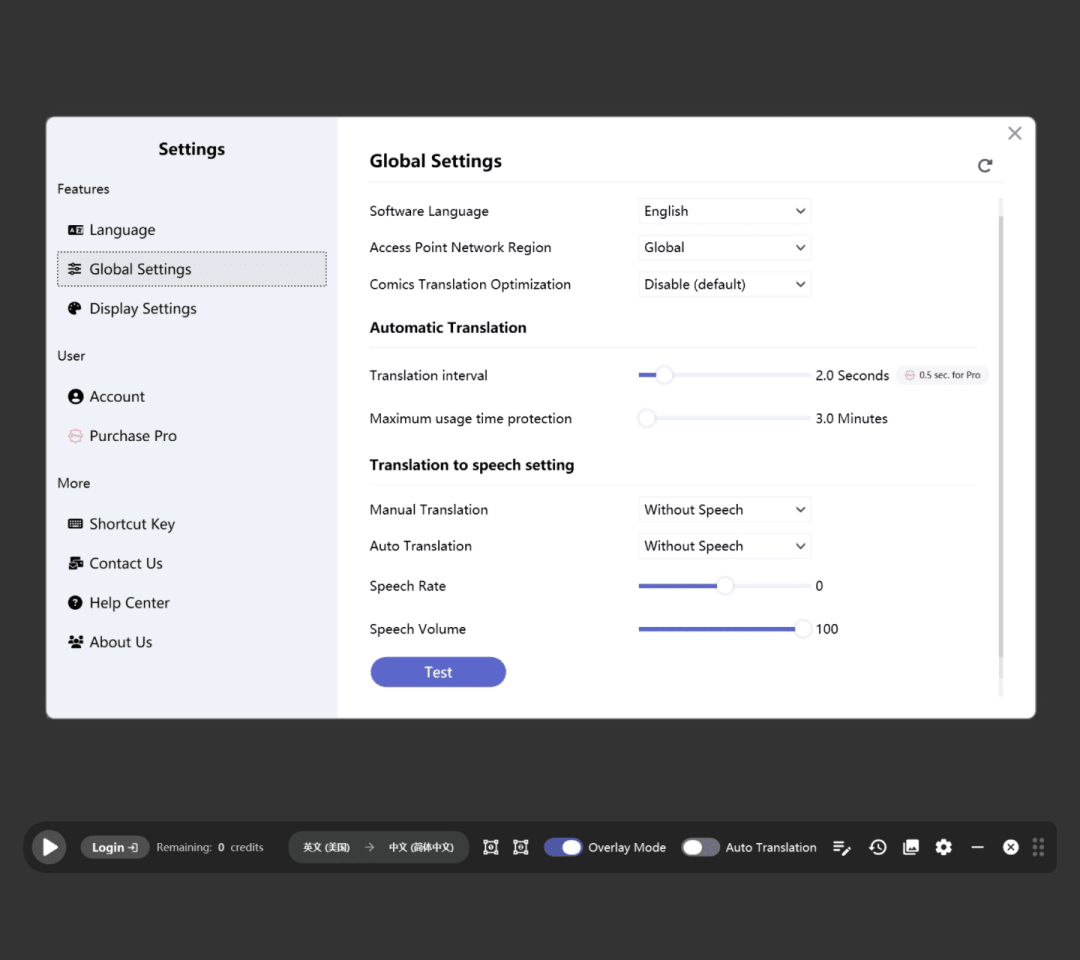Screen dimensions: 1080x960
Task: Click the edit list pencil icon
Action: (842, 847)
